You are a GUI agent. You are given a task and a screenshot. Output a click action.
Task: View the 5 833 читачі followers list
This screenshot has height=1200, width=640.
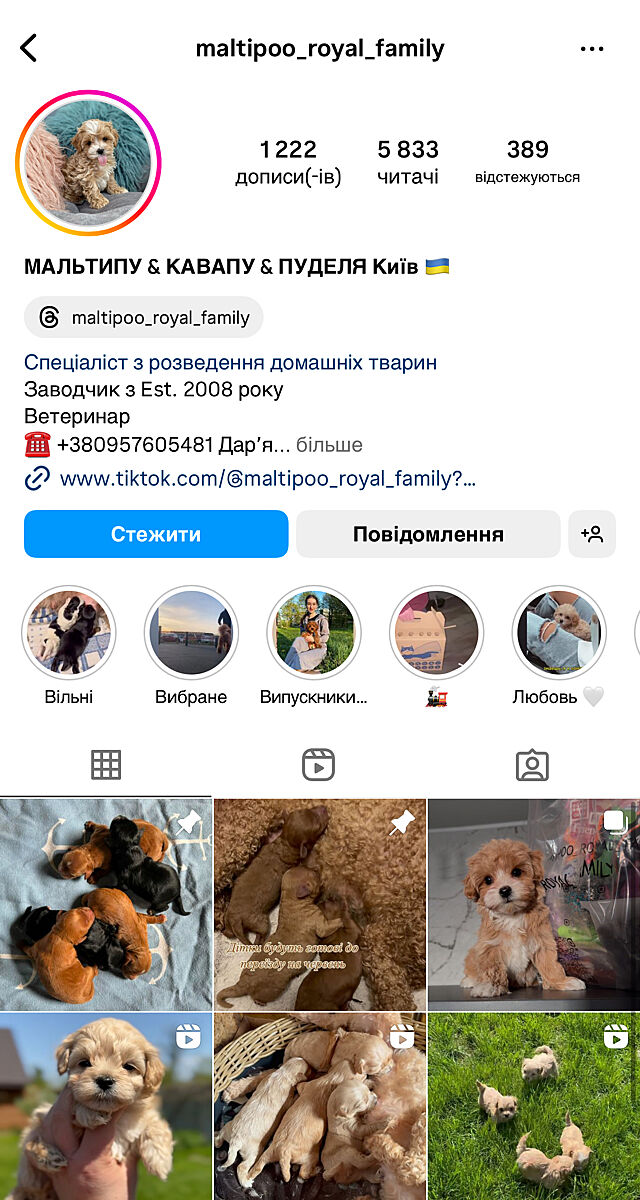point(408,163)
